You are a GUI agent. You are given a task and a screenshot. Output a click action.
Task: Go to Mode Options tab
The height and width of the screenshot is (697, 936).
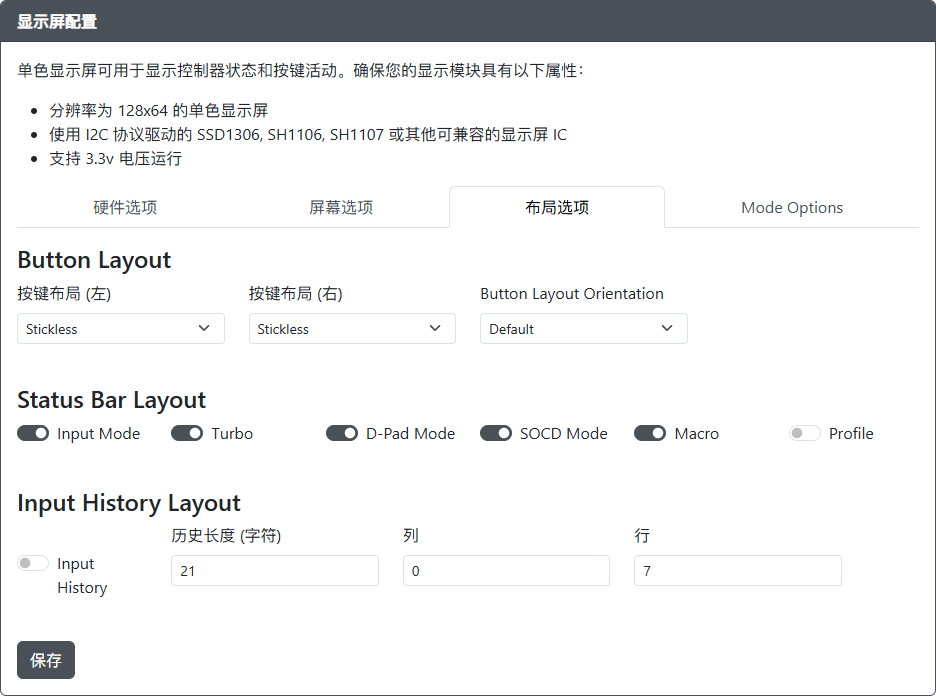(791, 208)
